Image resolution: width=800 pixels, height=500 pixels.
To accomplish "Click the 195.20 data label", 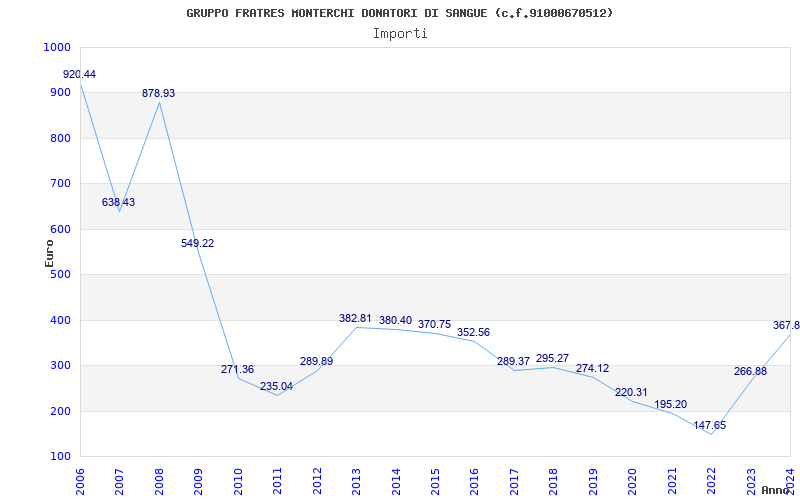I will point(670,404).
